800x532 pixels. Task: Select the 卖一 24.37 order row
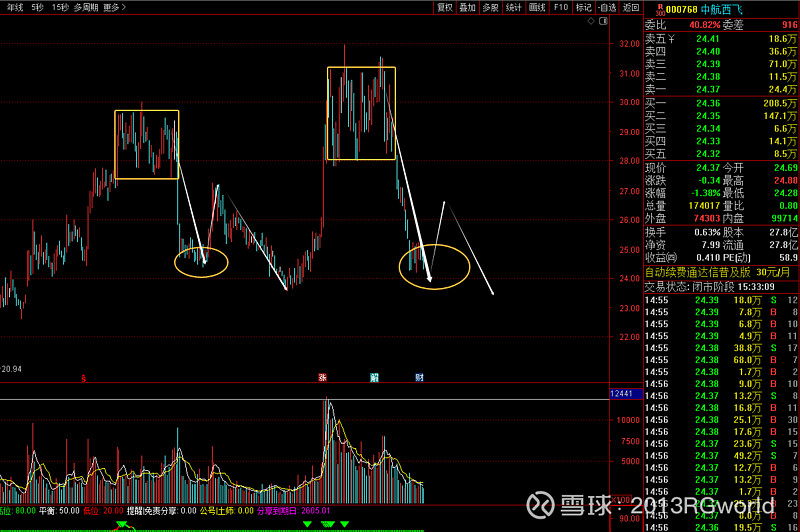(721, 90)
